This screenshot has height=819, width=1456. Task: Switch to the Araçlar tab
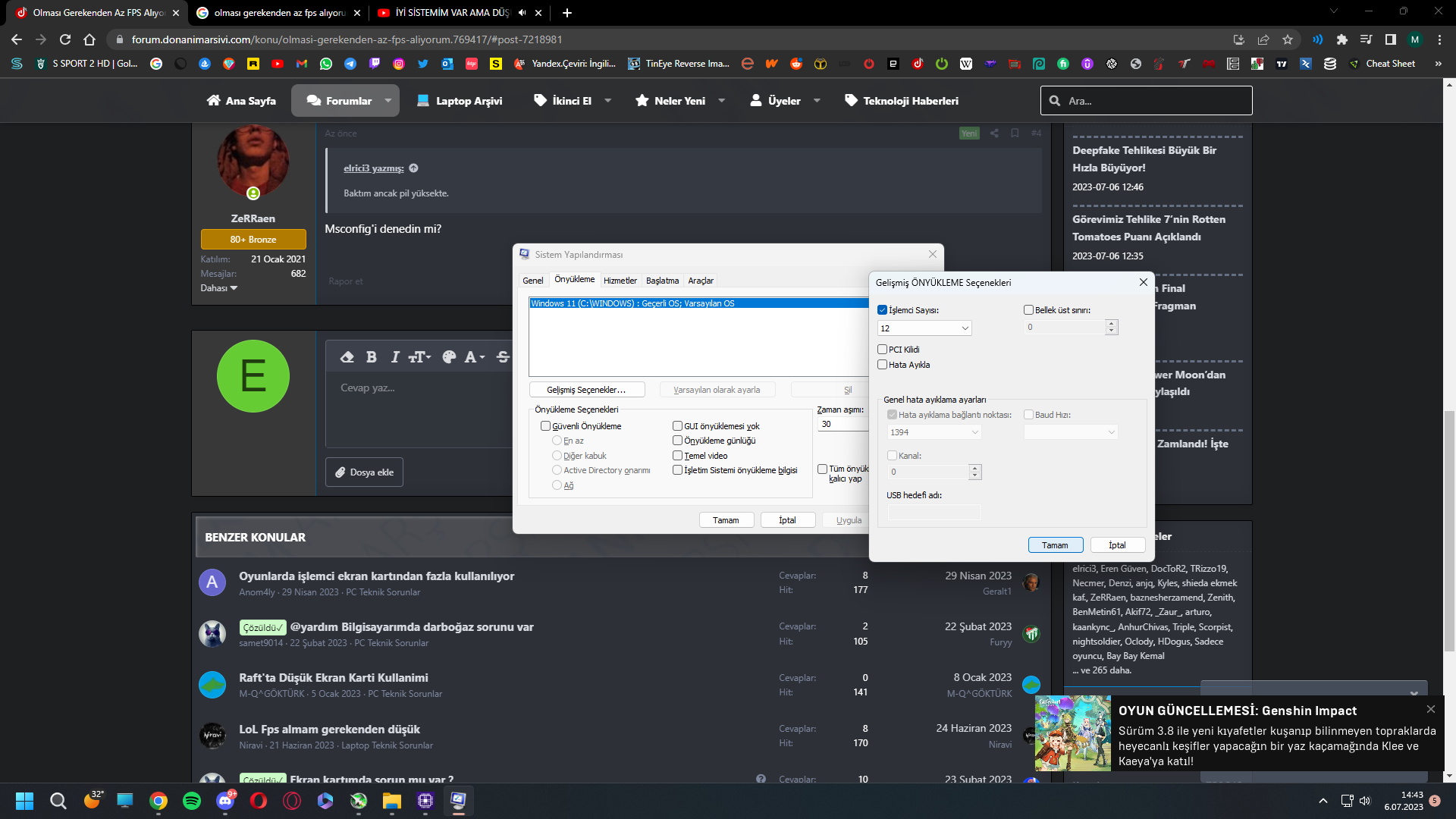pos(701,281)
